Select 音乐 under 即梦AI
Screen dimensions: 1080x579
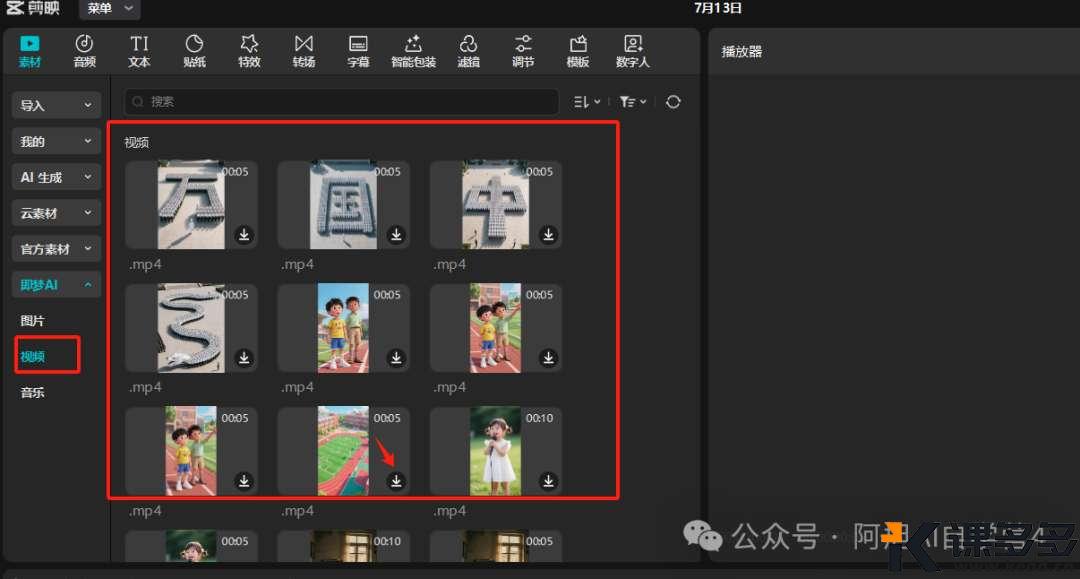tap(33, 393)
